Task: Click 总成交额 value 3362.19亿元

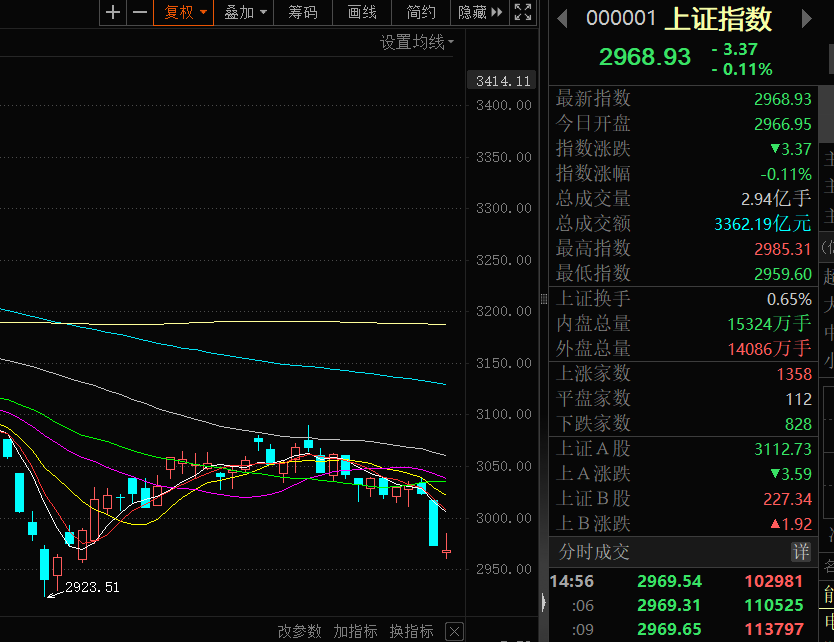Action: coord(762,224)
